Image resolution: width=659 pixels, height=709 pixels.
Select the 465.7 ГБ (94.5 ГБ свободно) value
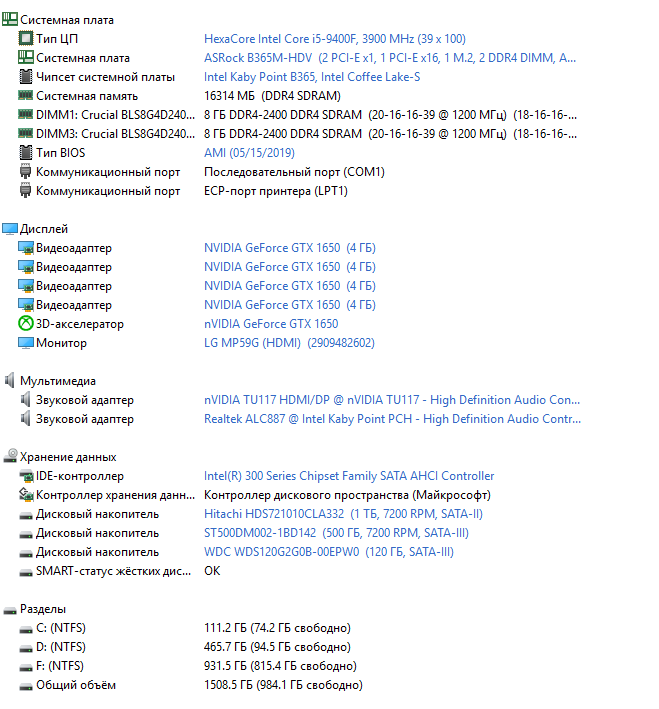277,647
